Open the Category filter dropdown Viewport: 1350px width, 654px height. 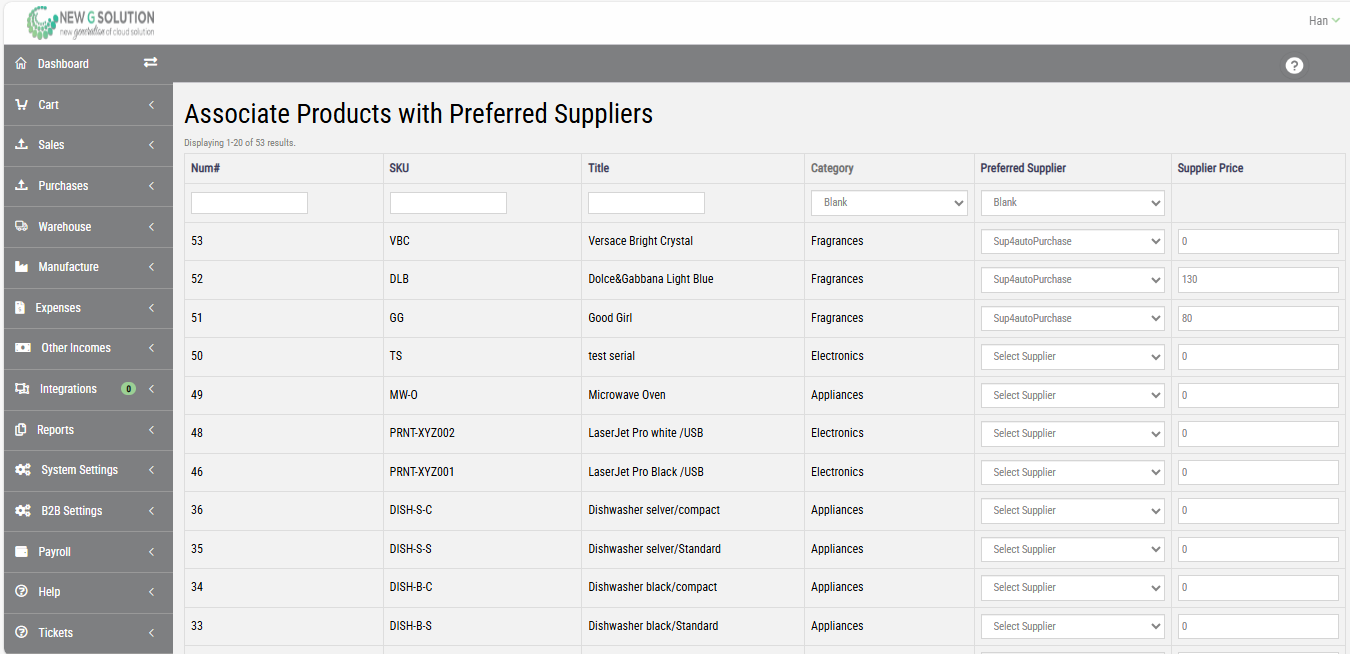(x=889, y=203)
